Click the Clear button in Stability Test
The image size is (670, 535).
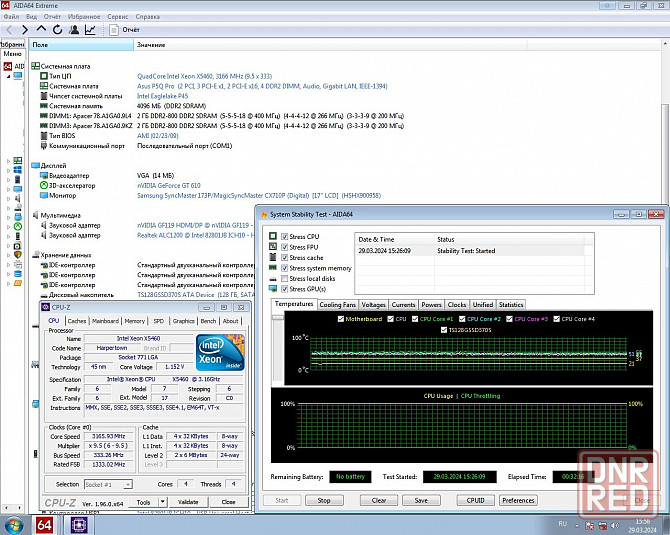pyautogui.click(x=379, y=500)
